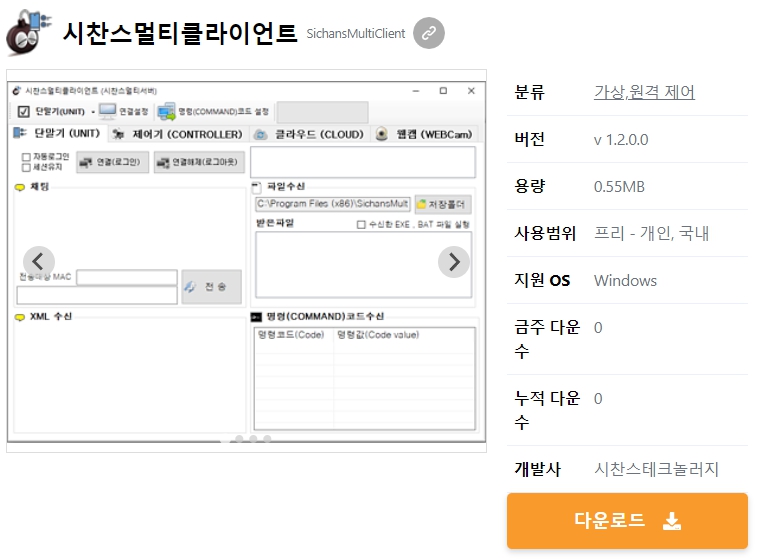Click the Windows supported OS value
The height and width of the screenshot is (559, 757).
625,280
